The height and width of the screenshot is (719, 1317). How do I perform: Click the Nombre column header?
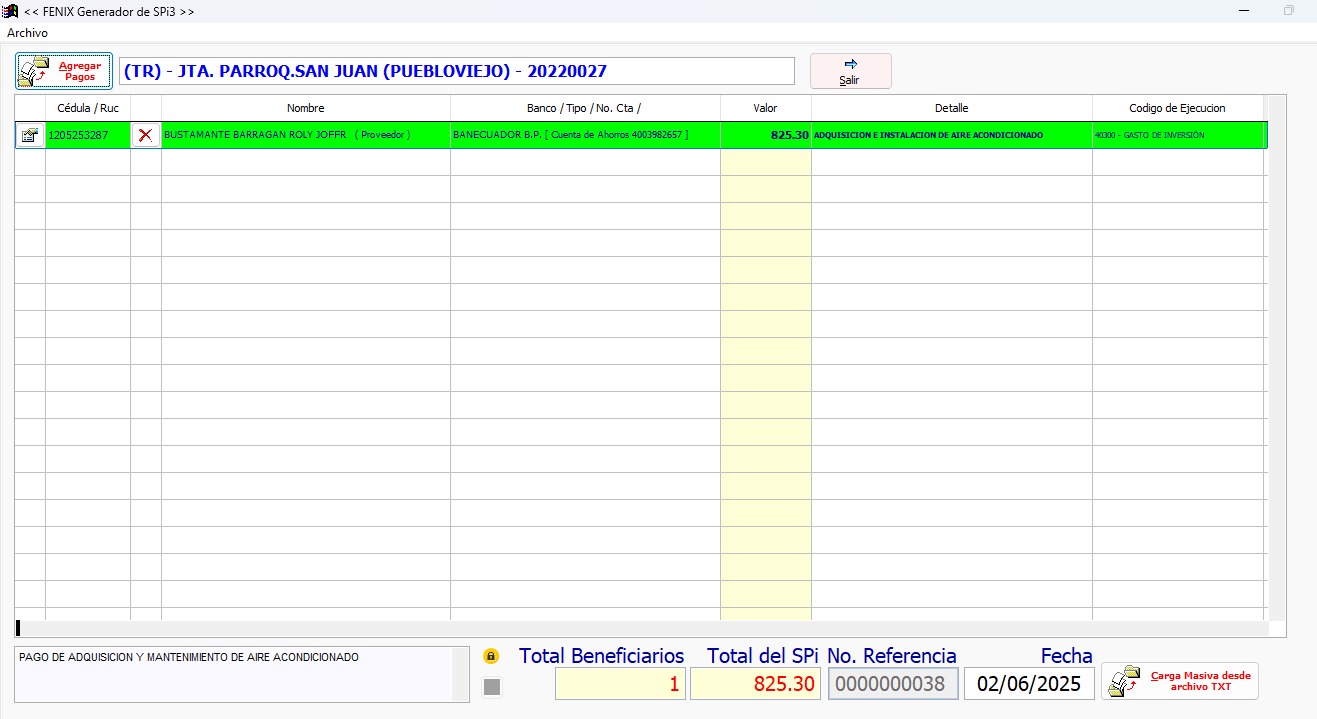click(305, 108)
